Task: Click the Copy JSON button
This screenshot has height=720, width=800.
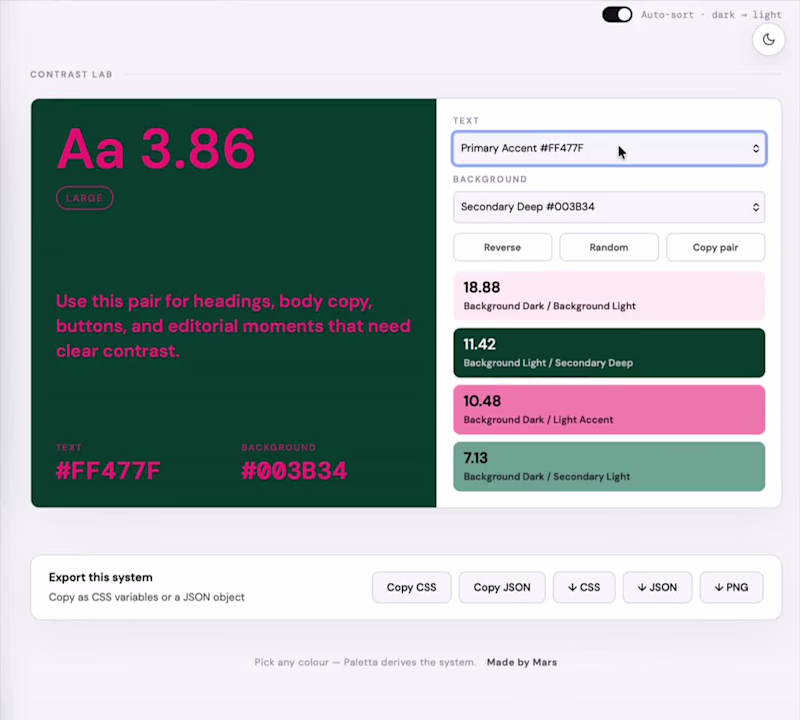Action: pos(502,587)
